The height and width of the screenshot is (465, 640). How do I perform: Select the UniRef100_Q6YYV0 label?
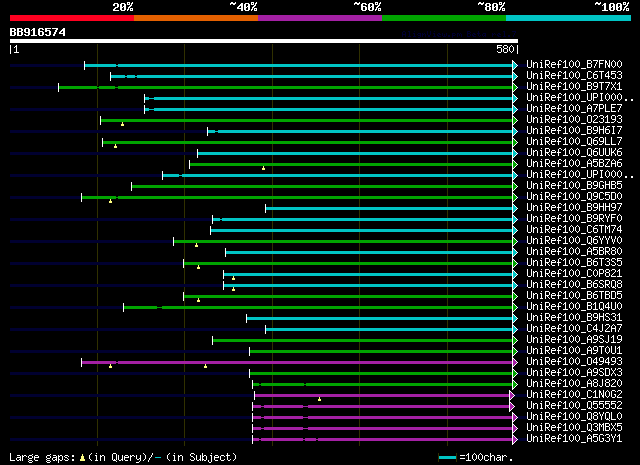(x=574, y=240)
